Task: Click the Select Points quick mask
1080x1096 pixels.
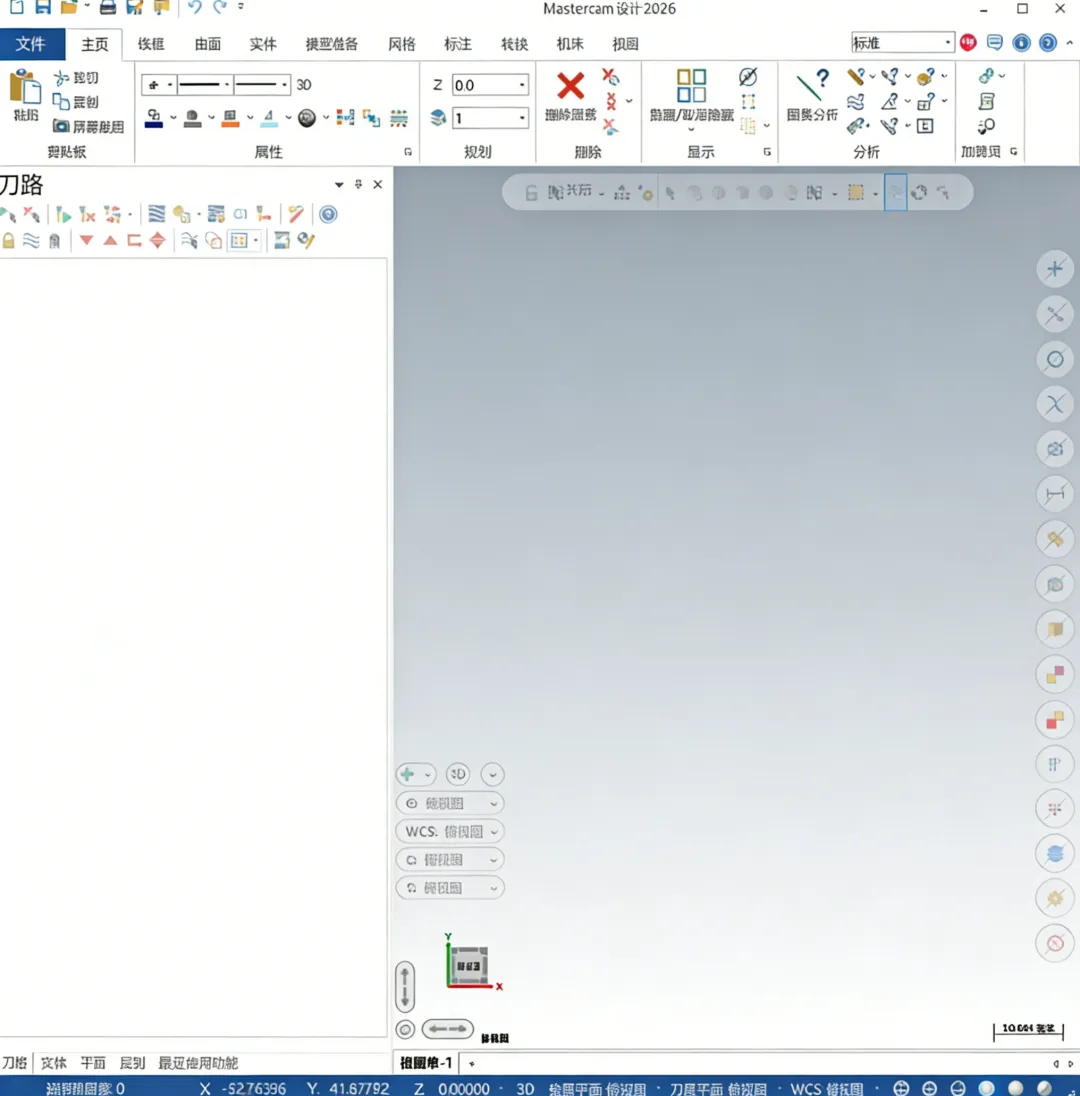Action: 1055,269
